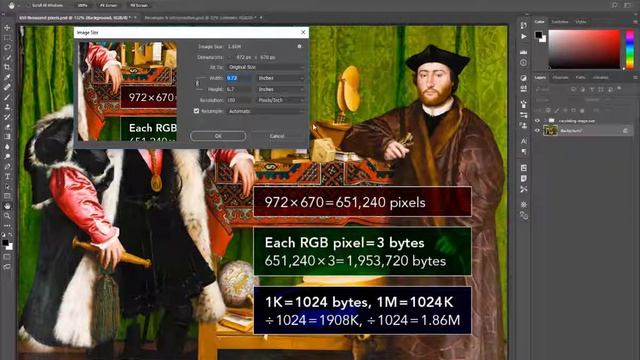
Task: Open the Histogram panel icon
Action: point(524,52)
